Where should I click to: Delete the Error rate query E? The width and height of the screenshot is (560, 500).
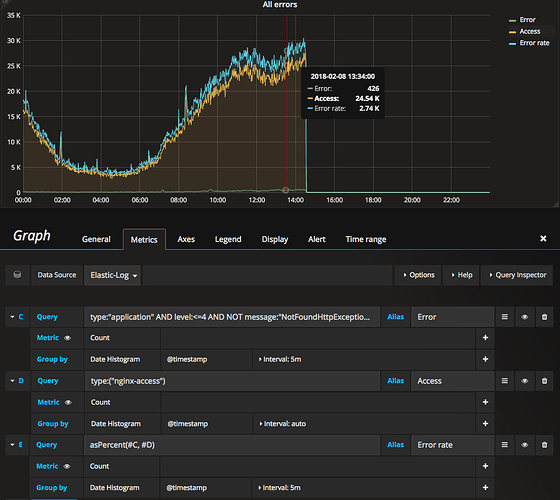(544, 445)
